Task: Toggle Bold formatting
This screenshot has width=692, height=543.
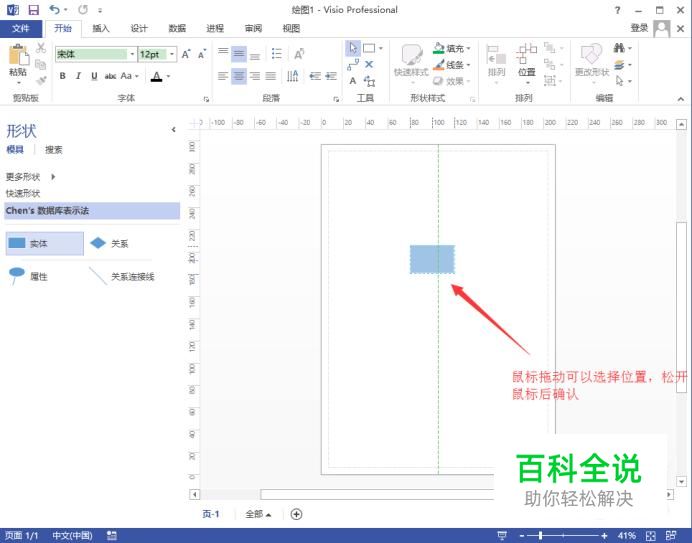Action: pos(63,76)
